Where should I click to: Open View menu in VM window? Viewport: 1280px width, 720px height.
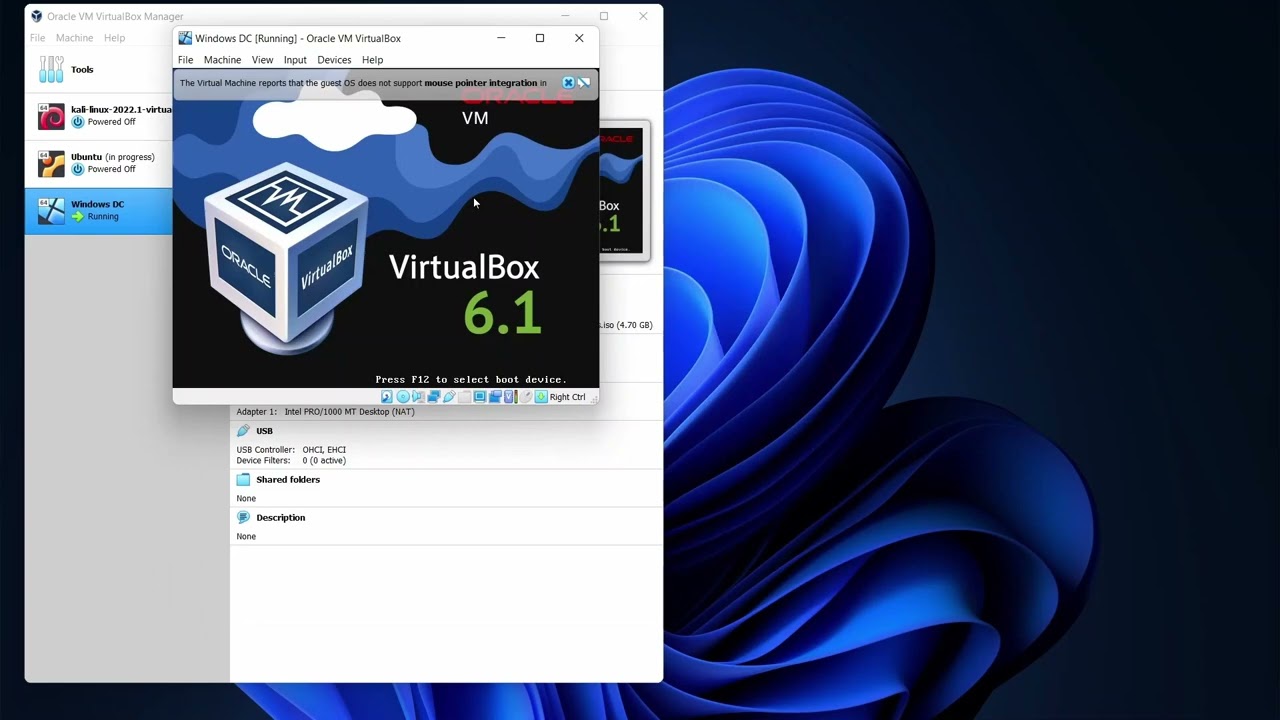(x=262, y=60)
